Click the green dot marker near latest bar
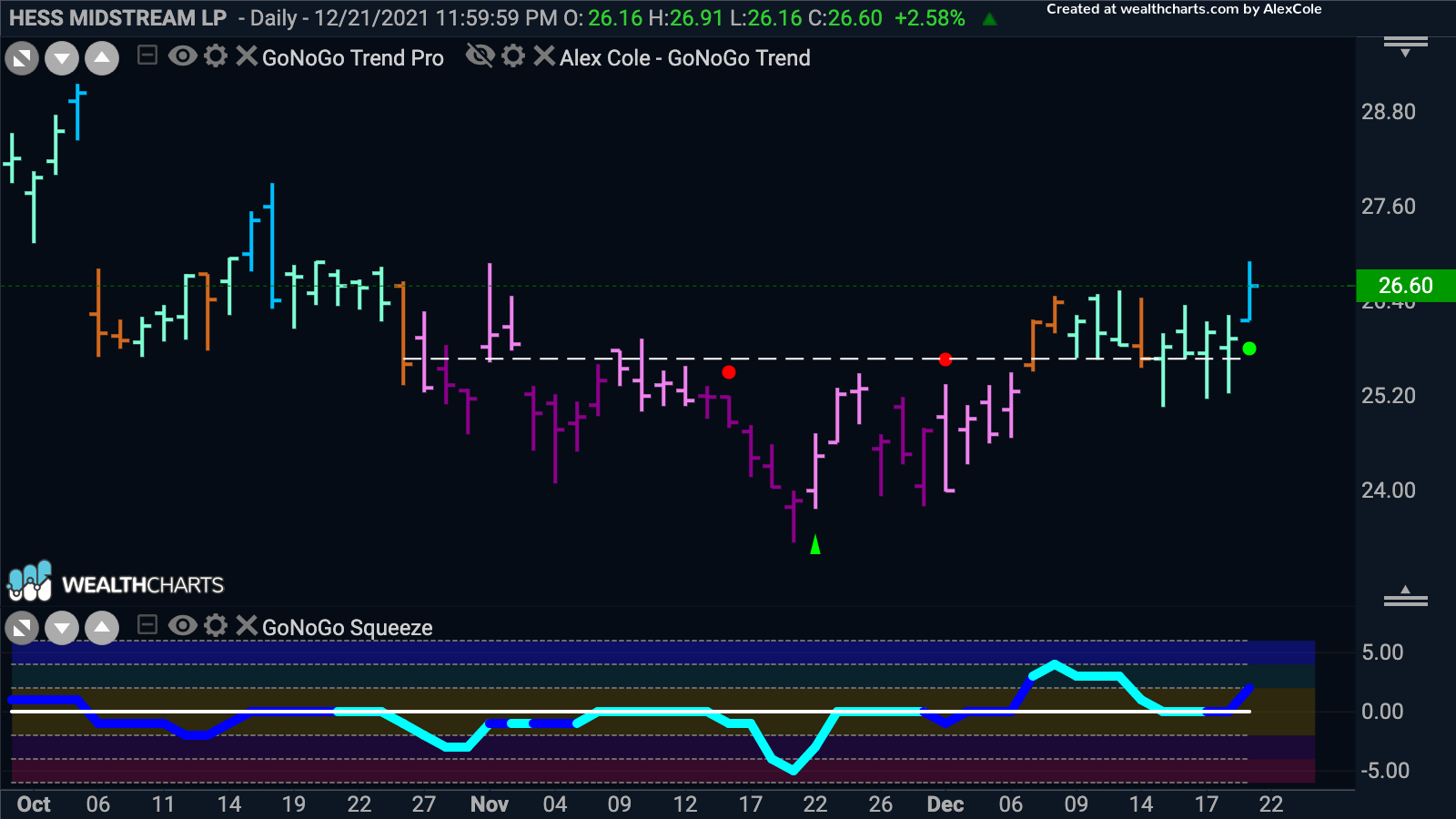This screenshot has height=819, width=1456. coord(1249,349)
